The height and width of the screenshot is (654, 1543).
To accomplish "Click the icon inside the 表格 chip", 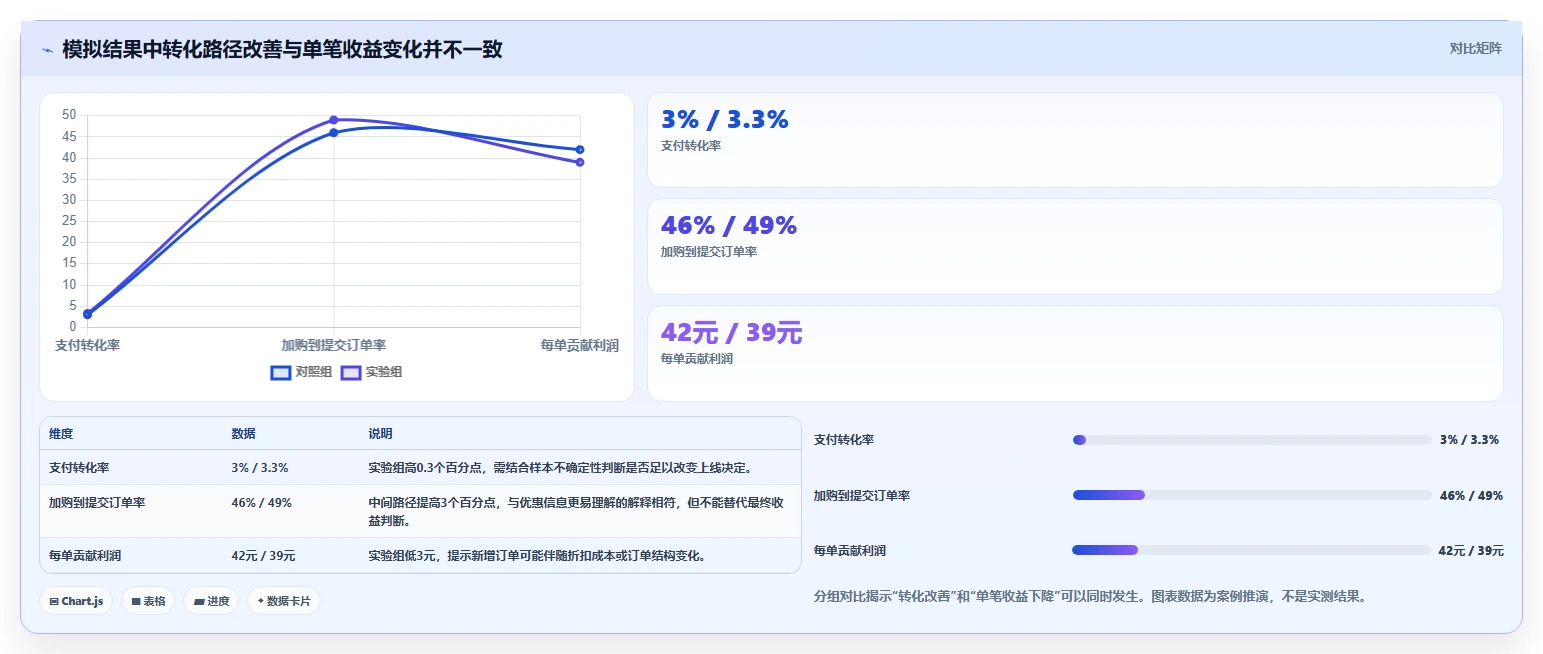I will [136, 602].
